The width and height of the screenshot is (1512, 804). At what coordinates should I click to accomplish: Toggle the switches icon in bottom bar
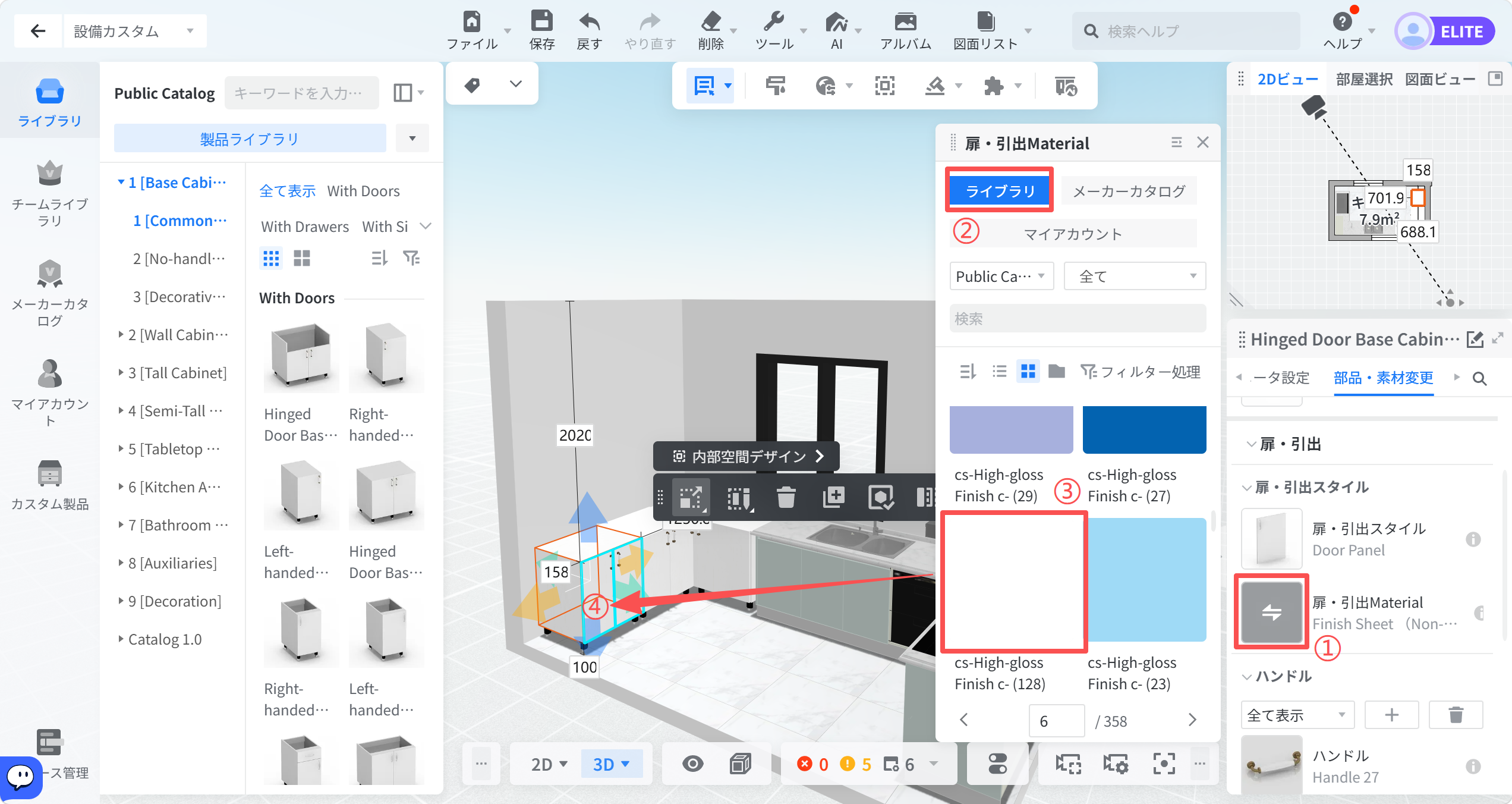pyautogui.click(x=997, y=764)
